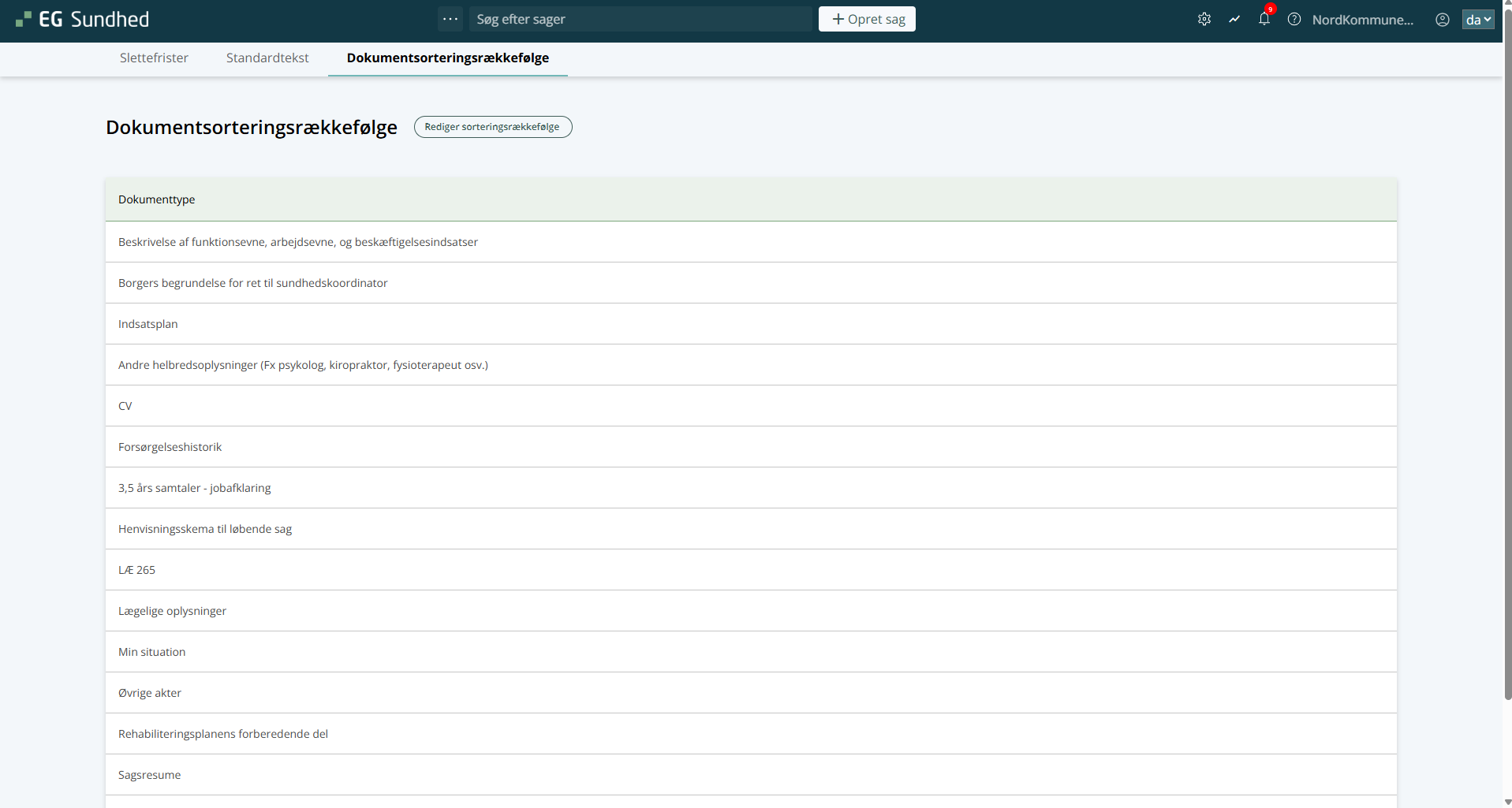Click the EG Sundhed logo
1512x808 pixels.
tap(83, 20)
